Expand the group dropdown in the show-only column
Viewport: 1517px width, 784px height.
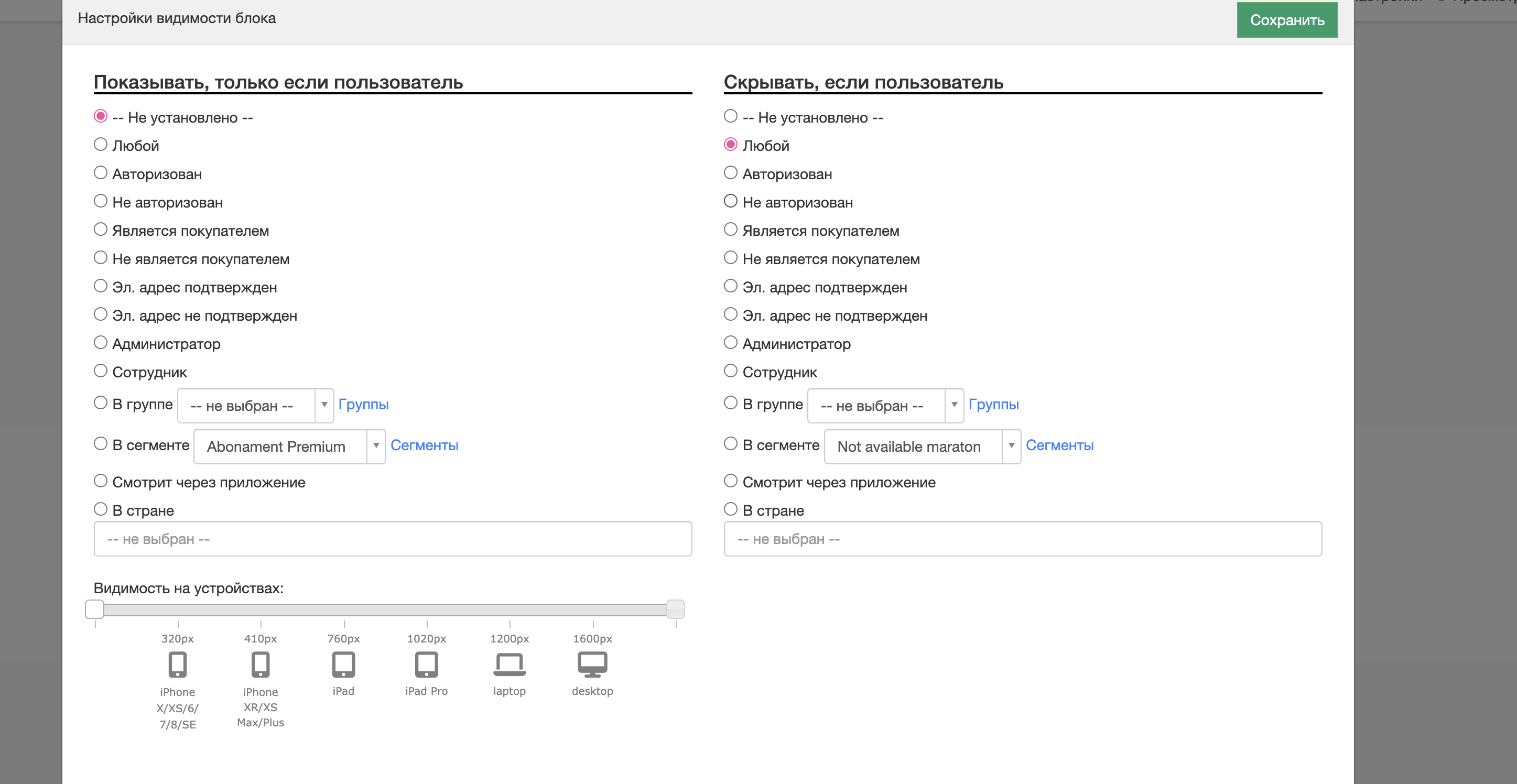[255, 406]
